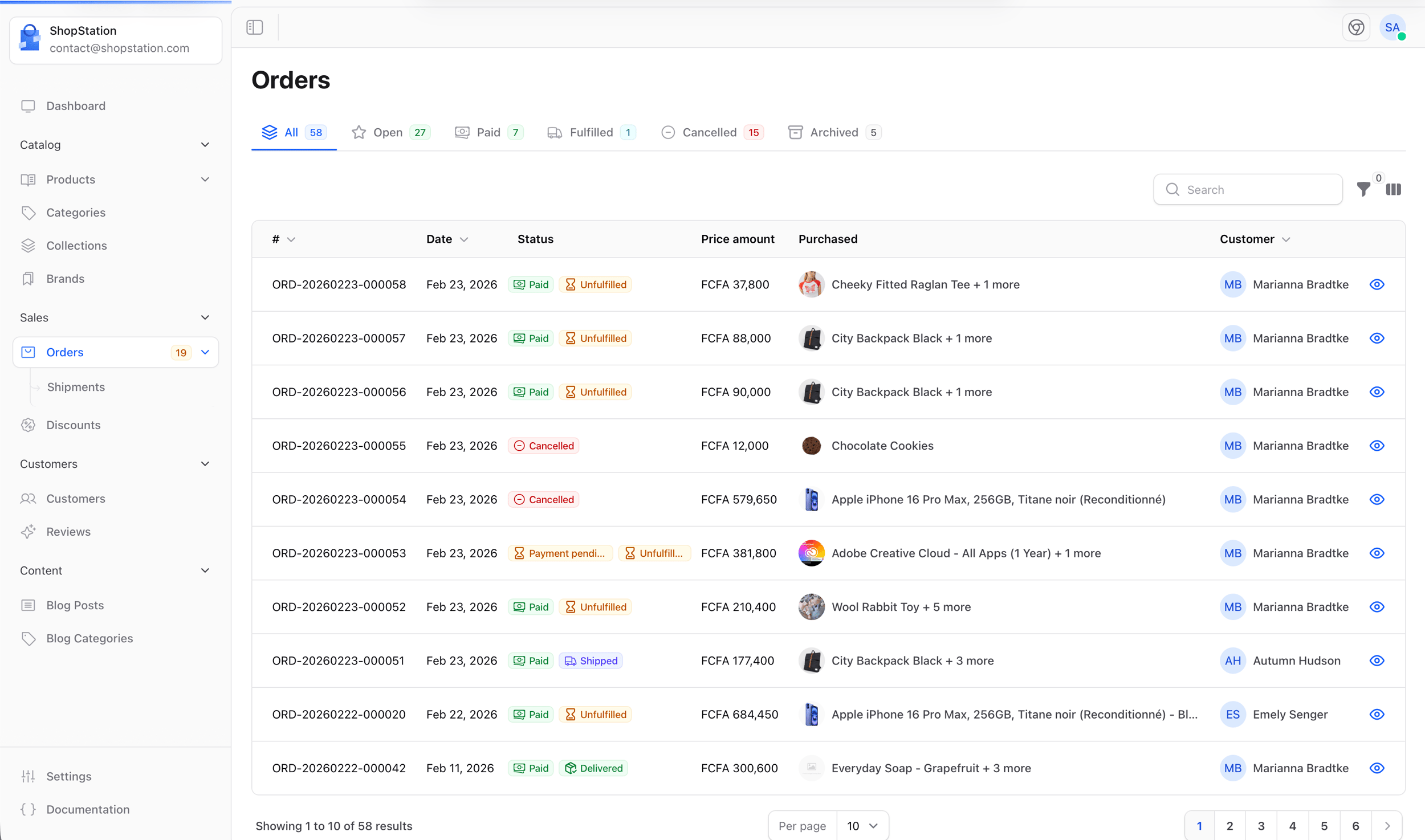This screenshot has height=840, width=1425.
Task: Click the Blog Posts newspaper icon
Action: (x=28, y=605)
